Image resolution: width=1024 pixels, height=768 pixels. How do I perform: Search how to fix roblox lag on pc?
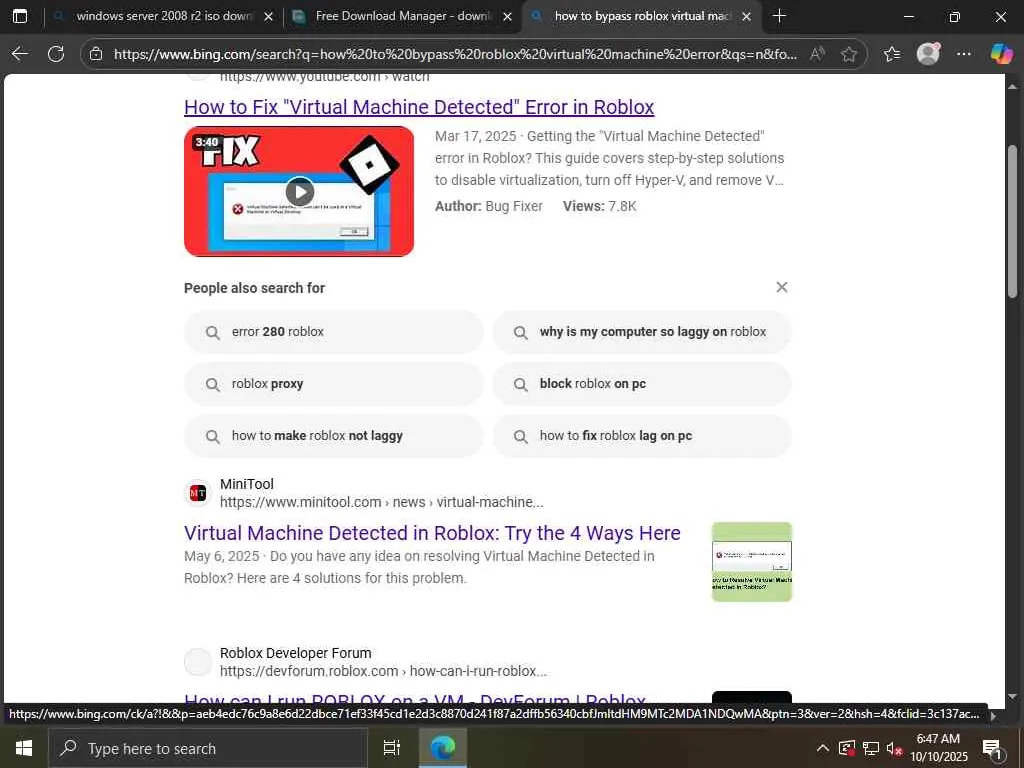coord(642,436)
